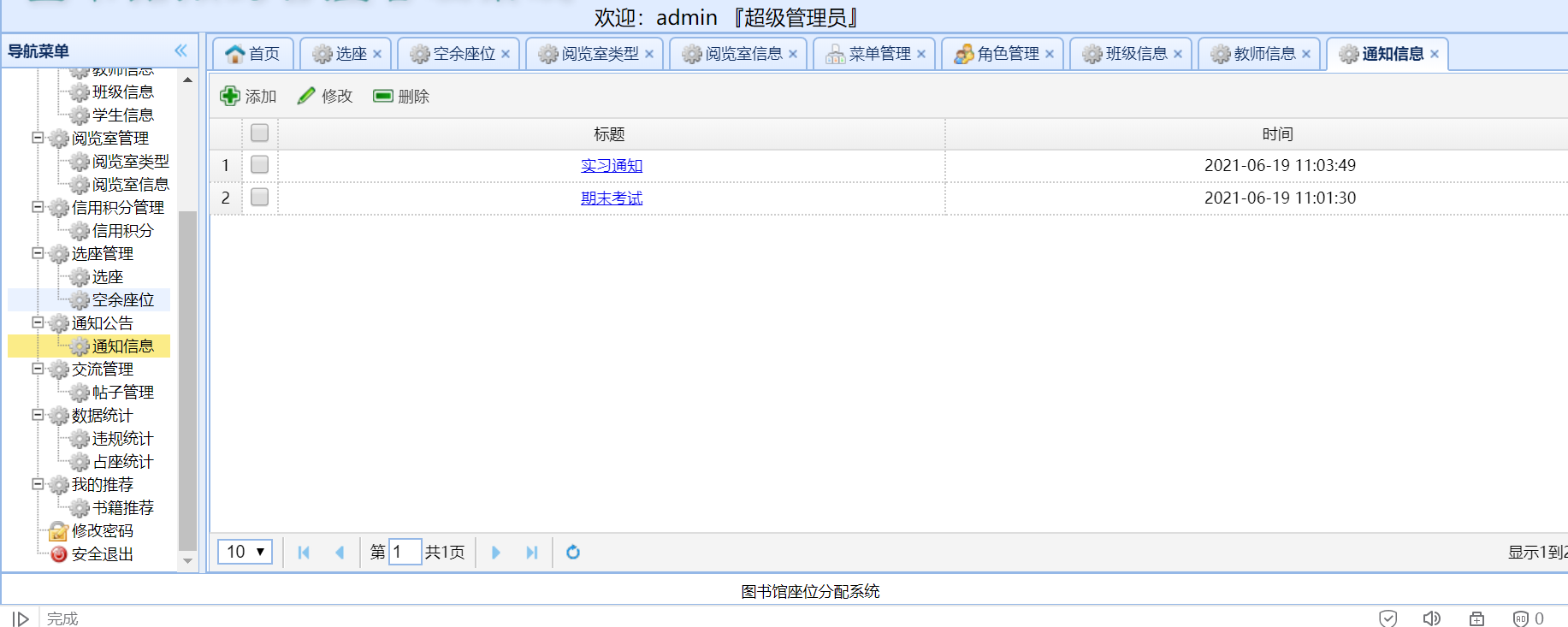The height and width of the screenshot is (627, 1568).
Task: Check the 实习通知 row checkbox
Action: (259, 164)
